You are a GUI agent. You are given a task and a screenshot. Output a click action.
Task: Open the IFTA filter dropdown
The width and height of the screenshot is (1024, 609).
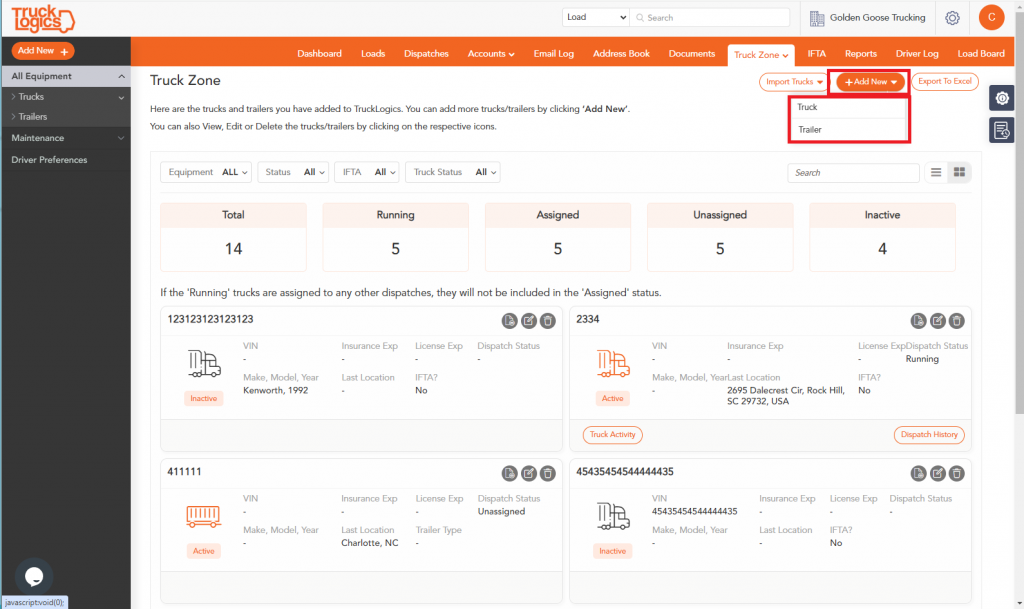tap(367, 172)
